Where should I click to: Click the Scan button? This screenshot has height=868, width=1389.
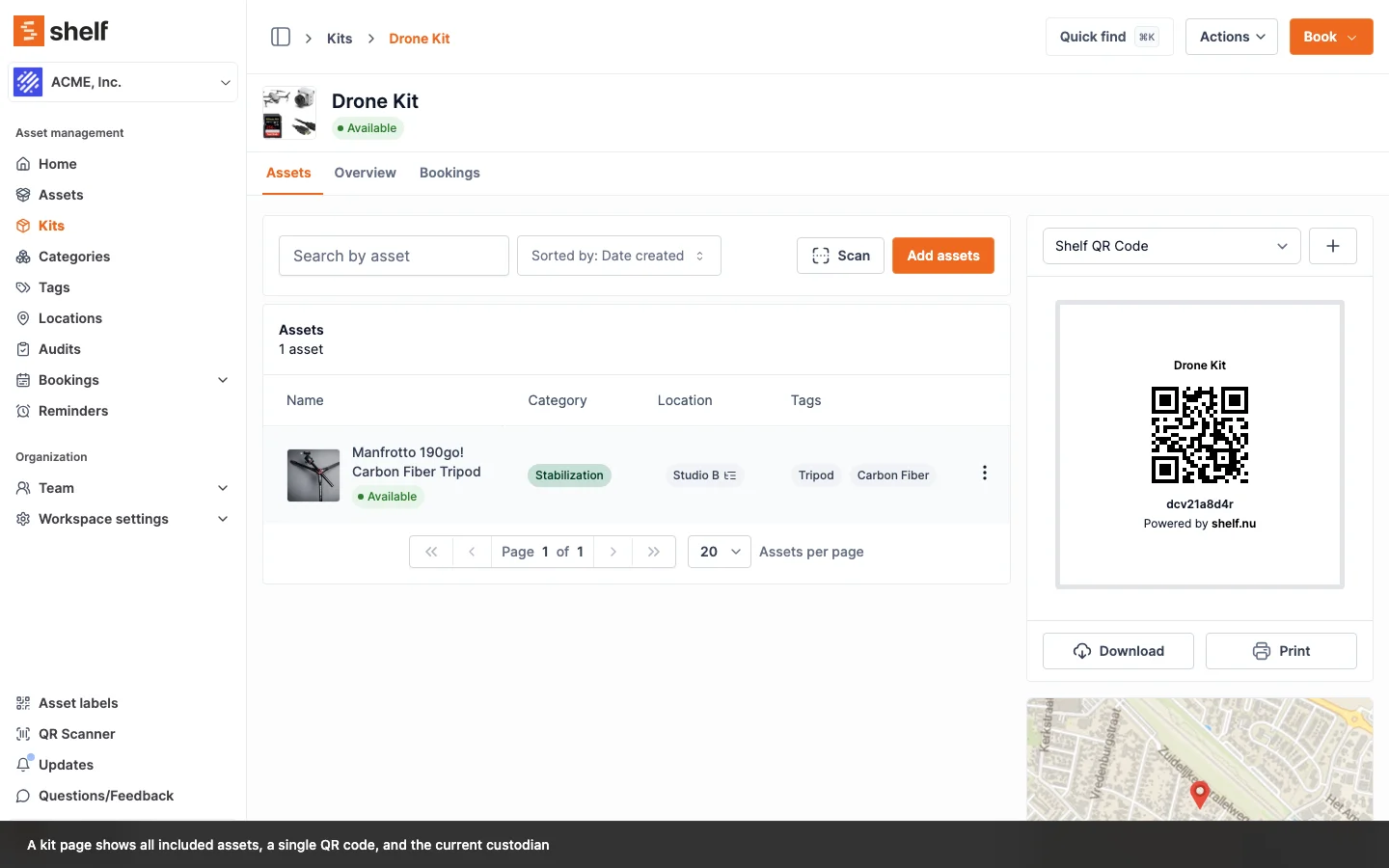pyautogui.click(x=840, y=256)
